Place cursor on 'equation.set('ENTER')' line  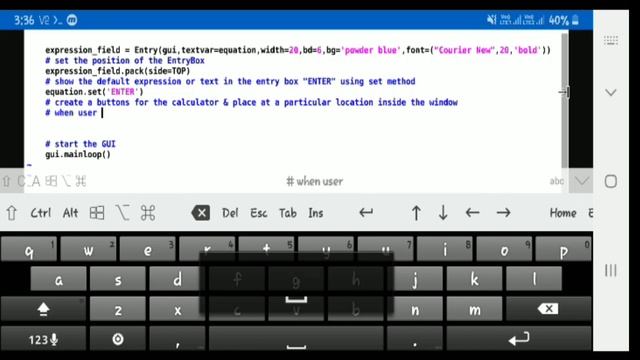click(94, 91)
